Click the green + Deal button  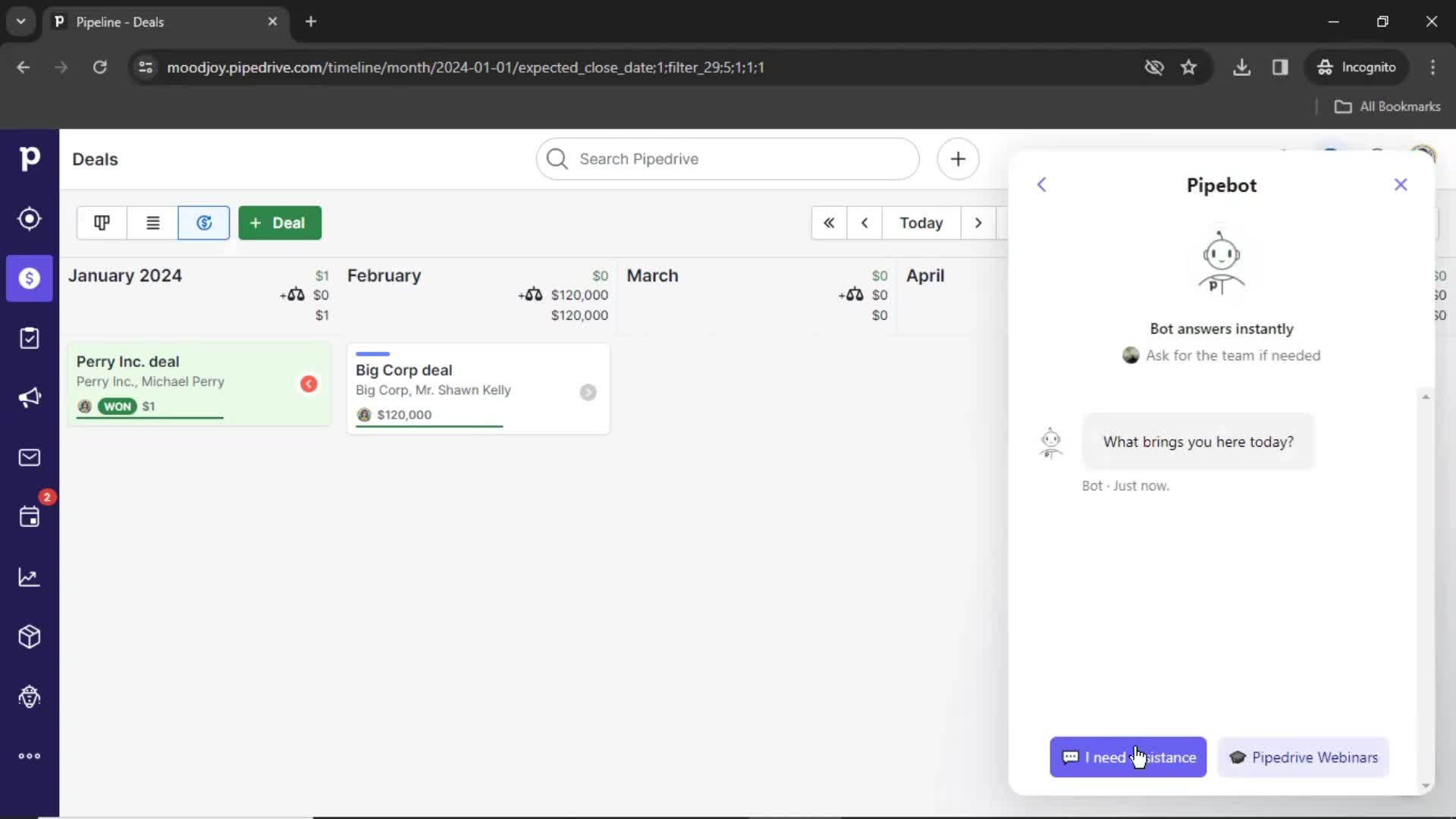(280, 223)
